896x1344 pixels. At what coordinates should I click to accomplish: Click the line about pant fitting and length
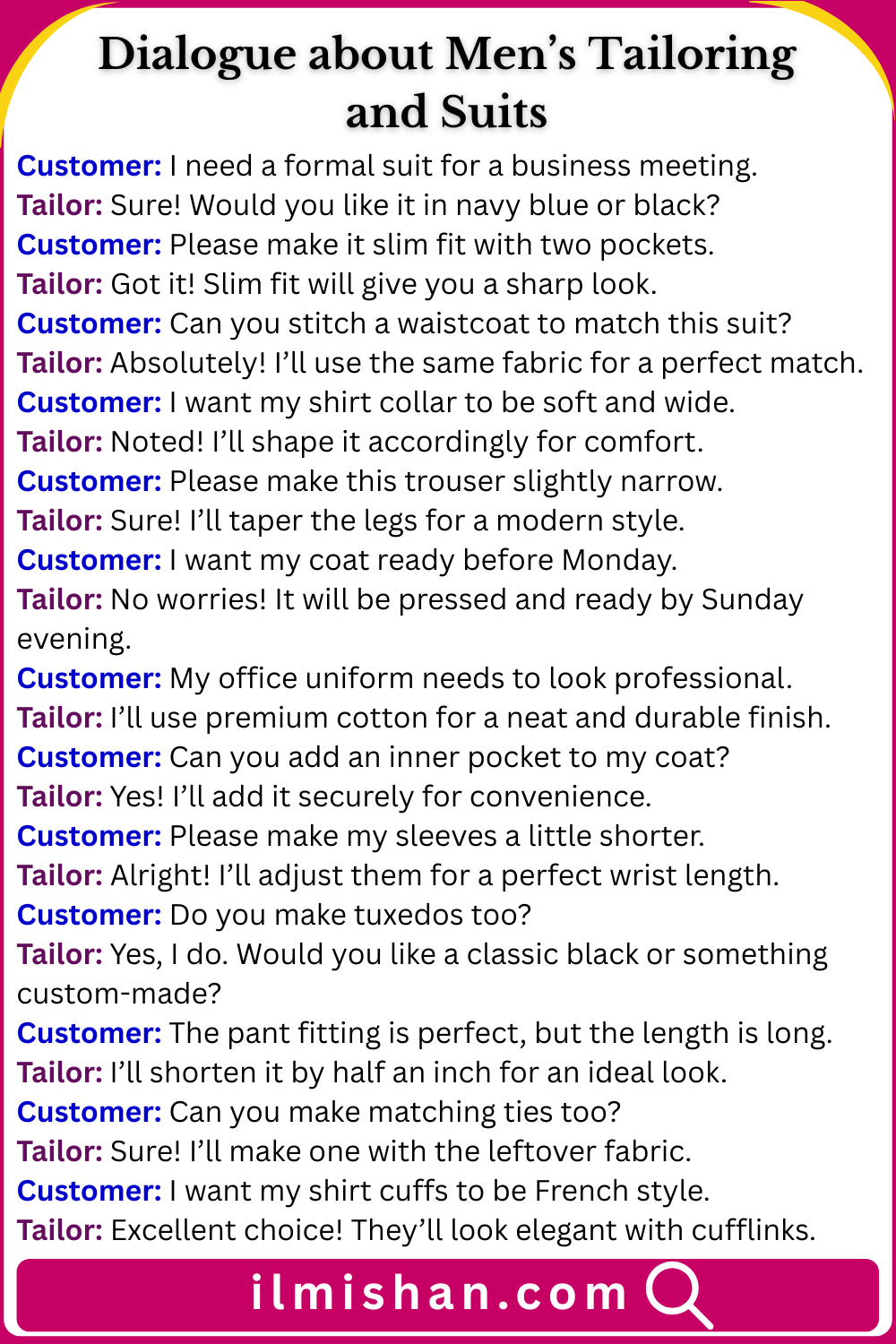click(500, 1033)
